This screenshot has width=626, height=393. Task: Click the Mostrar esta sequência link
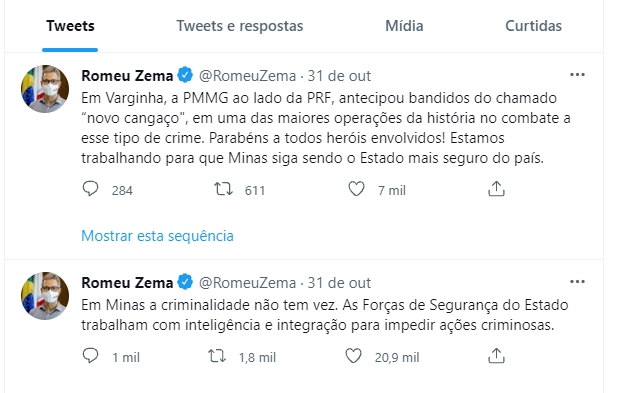[157, 236]
